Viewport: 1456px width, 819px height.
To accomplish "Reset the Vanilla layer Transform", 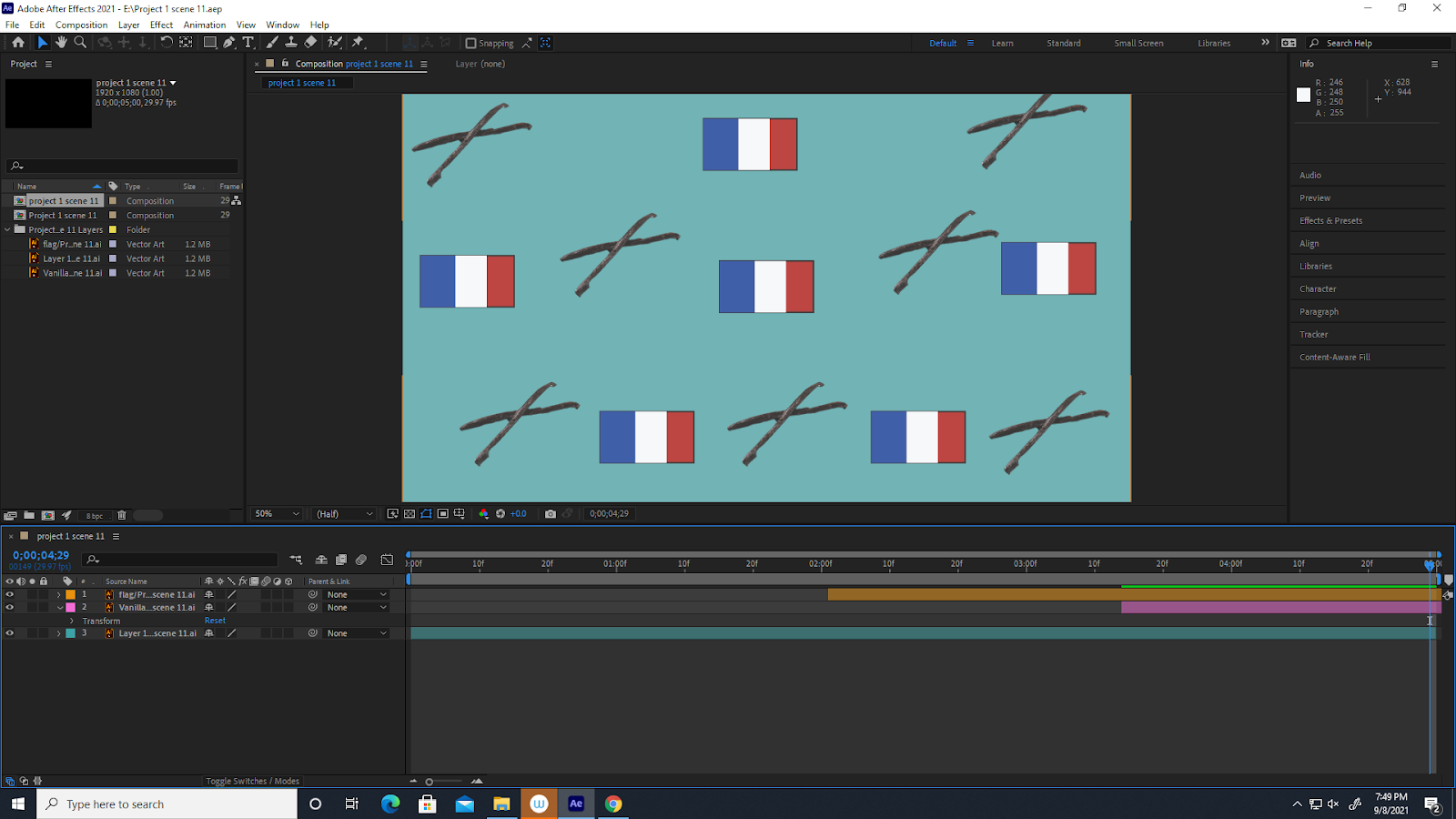I will click(x=215, y=621).
